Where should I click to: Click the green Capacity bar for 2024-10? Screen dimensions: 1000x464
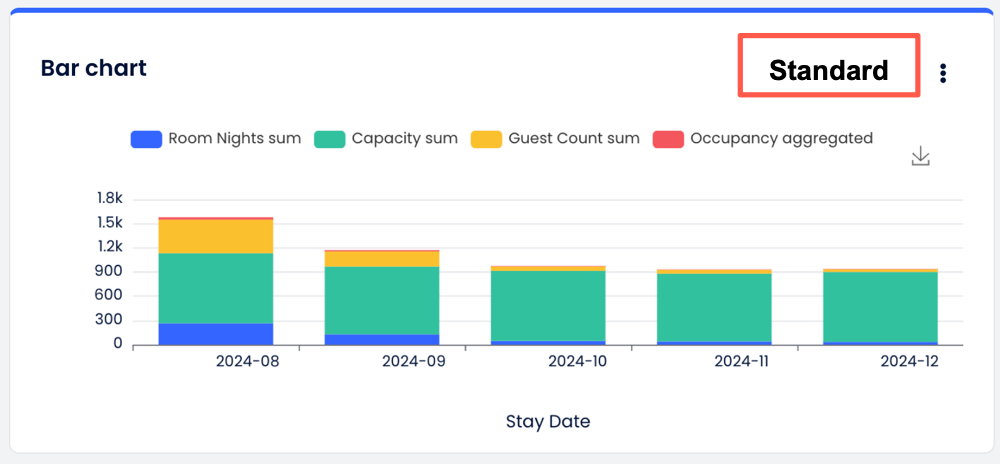point(548,305)
